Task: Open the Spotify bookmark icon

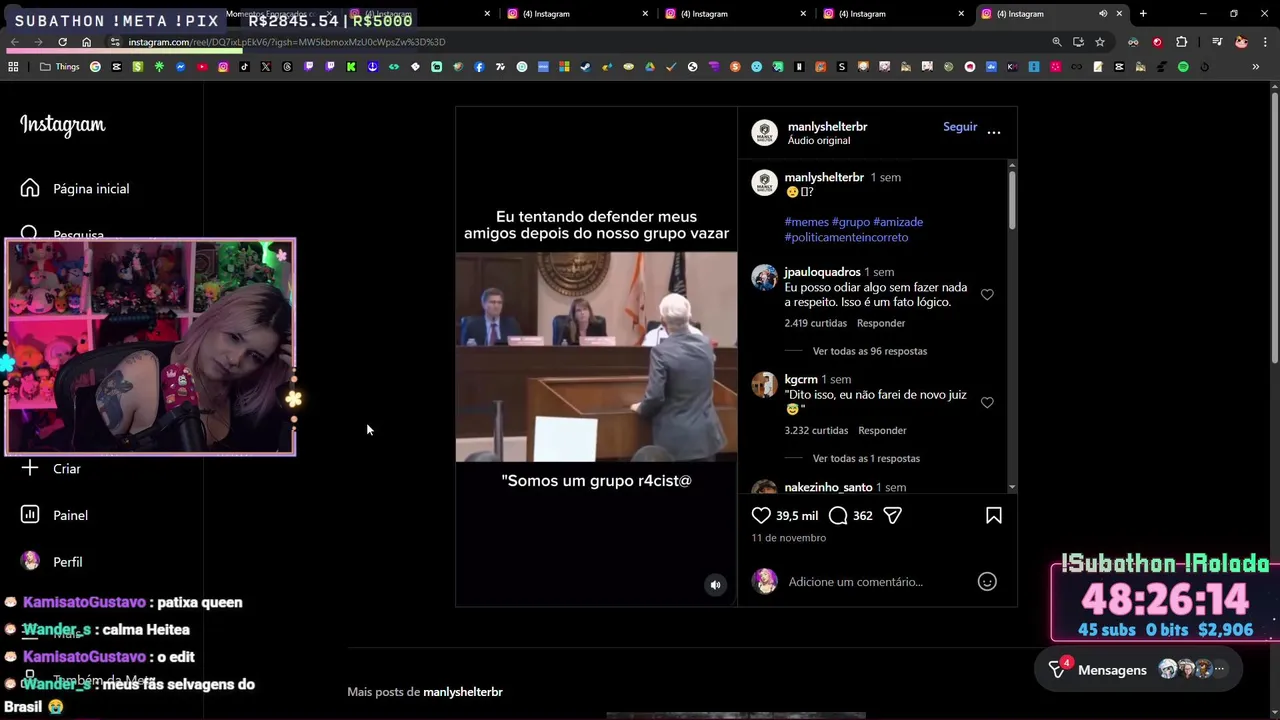Action: (1183, 67)
